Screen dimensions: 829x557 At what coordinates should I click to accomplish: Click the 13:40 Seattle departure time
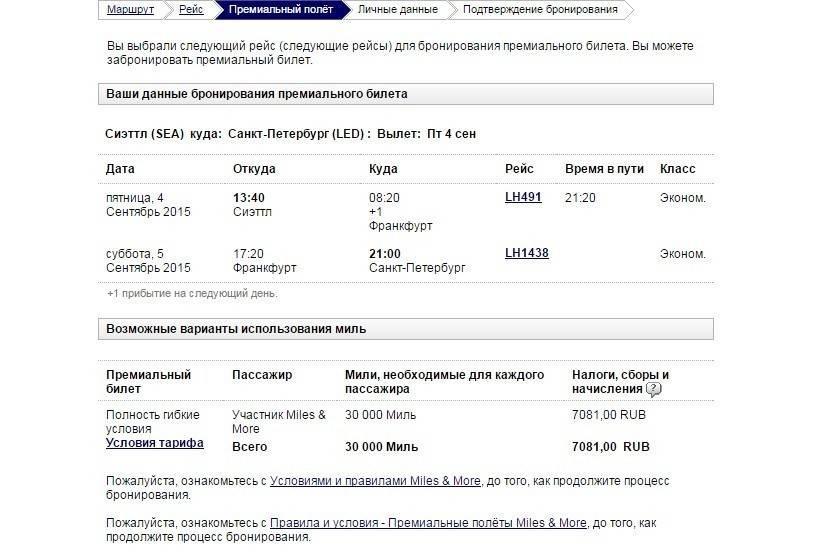coord(248,198)
